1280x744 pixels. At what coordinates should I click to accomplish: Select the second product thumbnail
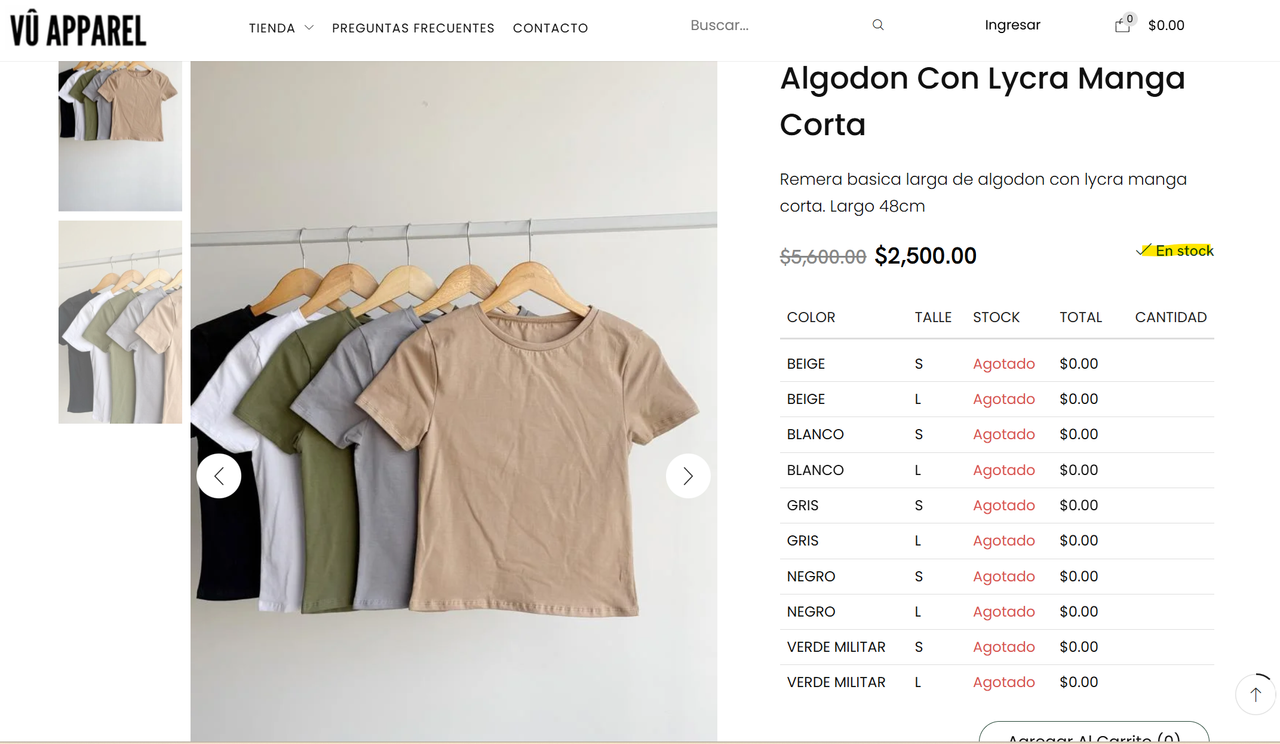(x=120, y=322)
